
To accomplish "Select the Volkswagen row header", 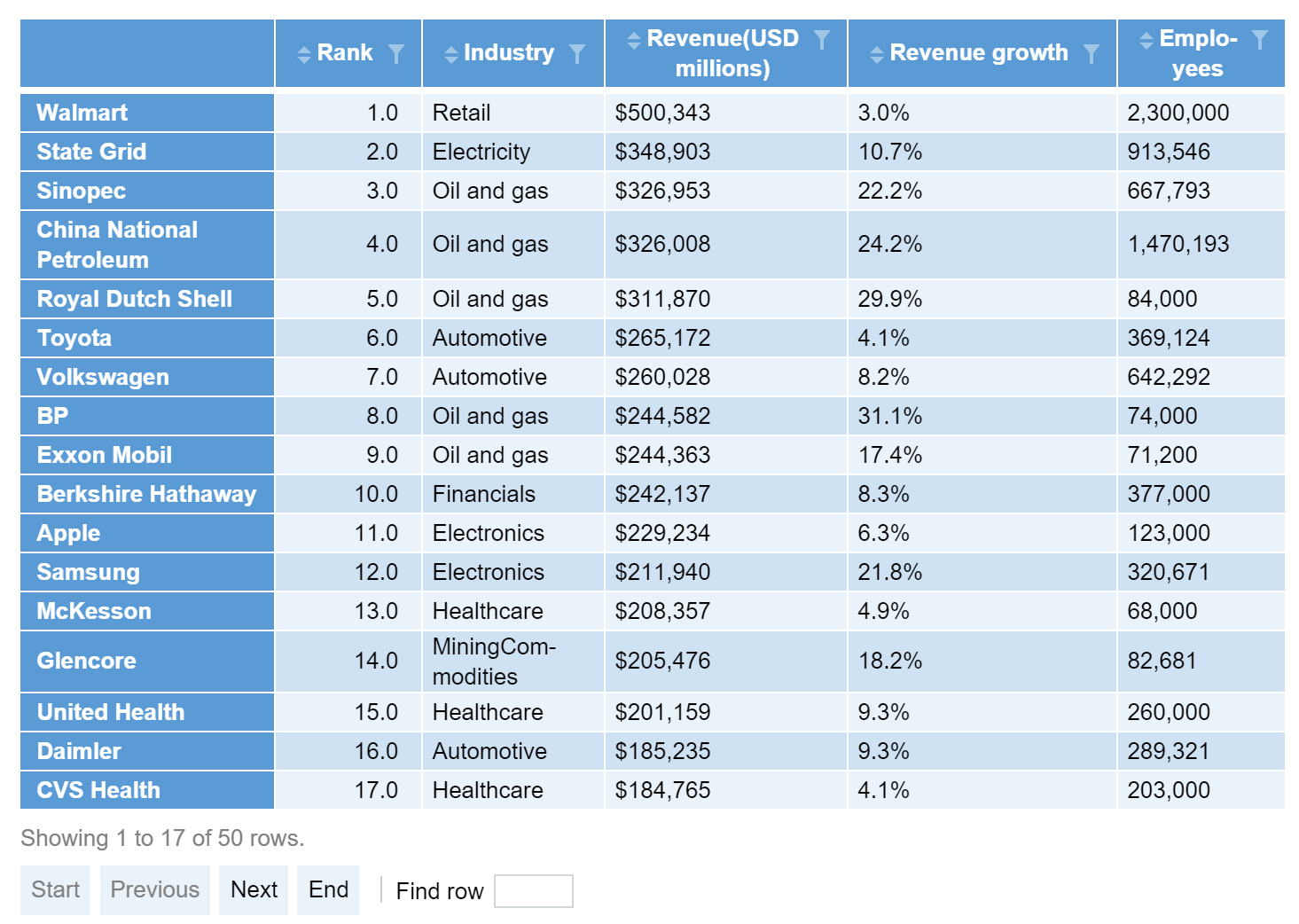I will click(147, 377).
